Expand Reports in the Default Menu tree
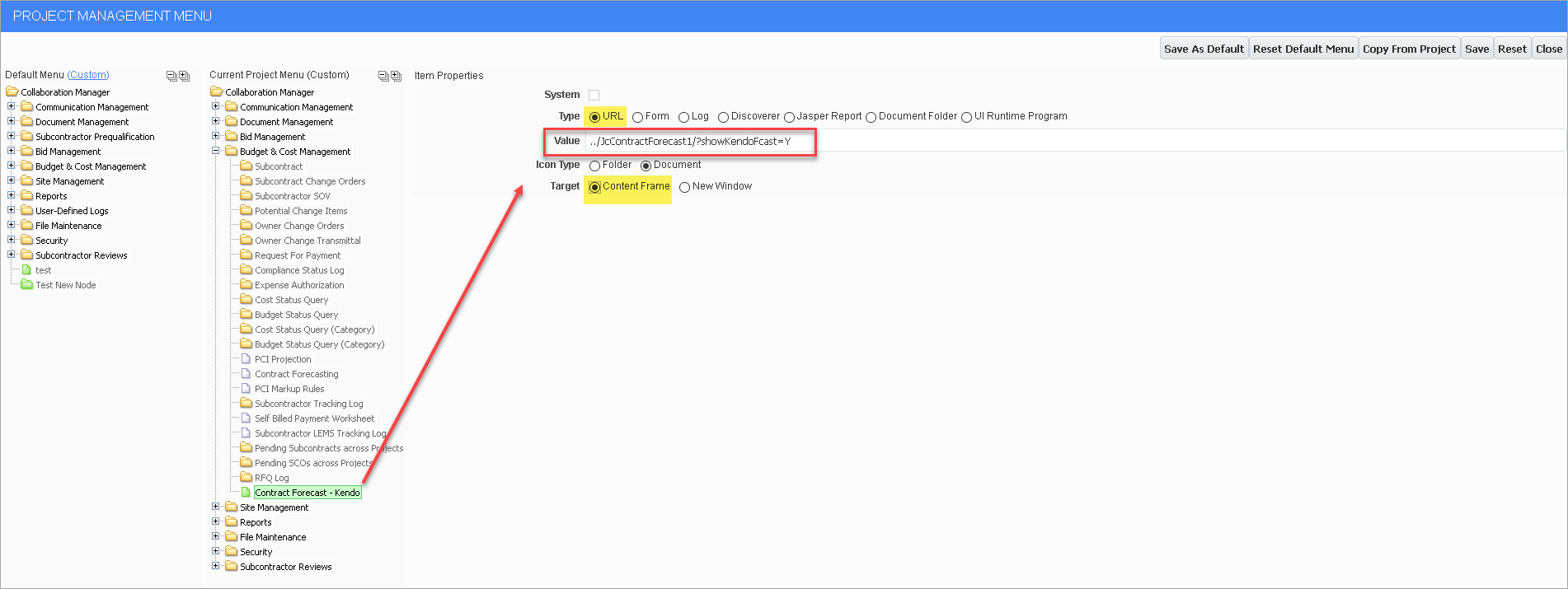The height and width of the screenshot is (589, 1568). tap(12, 196)
